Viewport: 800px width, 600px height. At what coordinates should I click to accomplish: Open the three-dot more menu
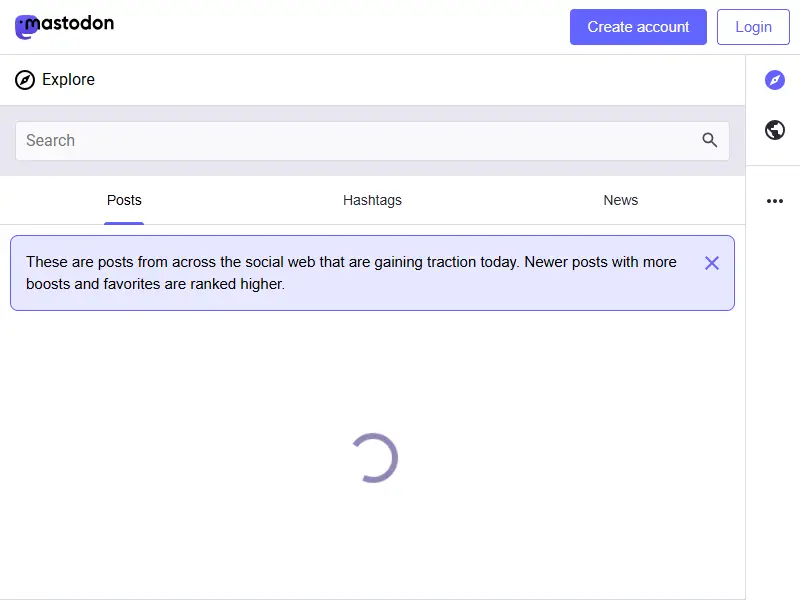pyautogui.click(x=774, y=201)
